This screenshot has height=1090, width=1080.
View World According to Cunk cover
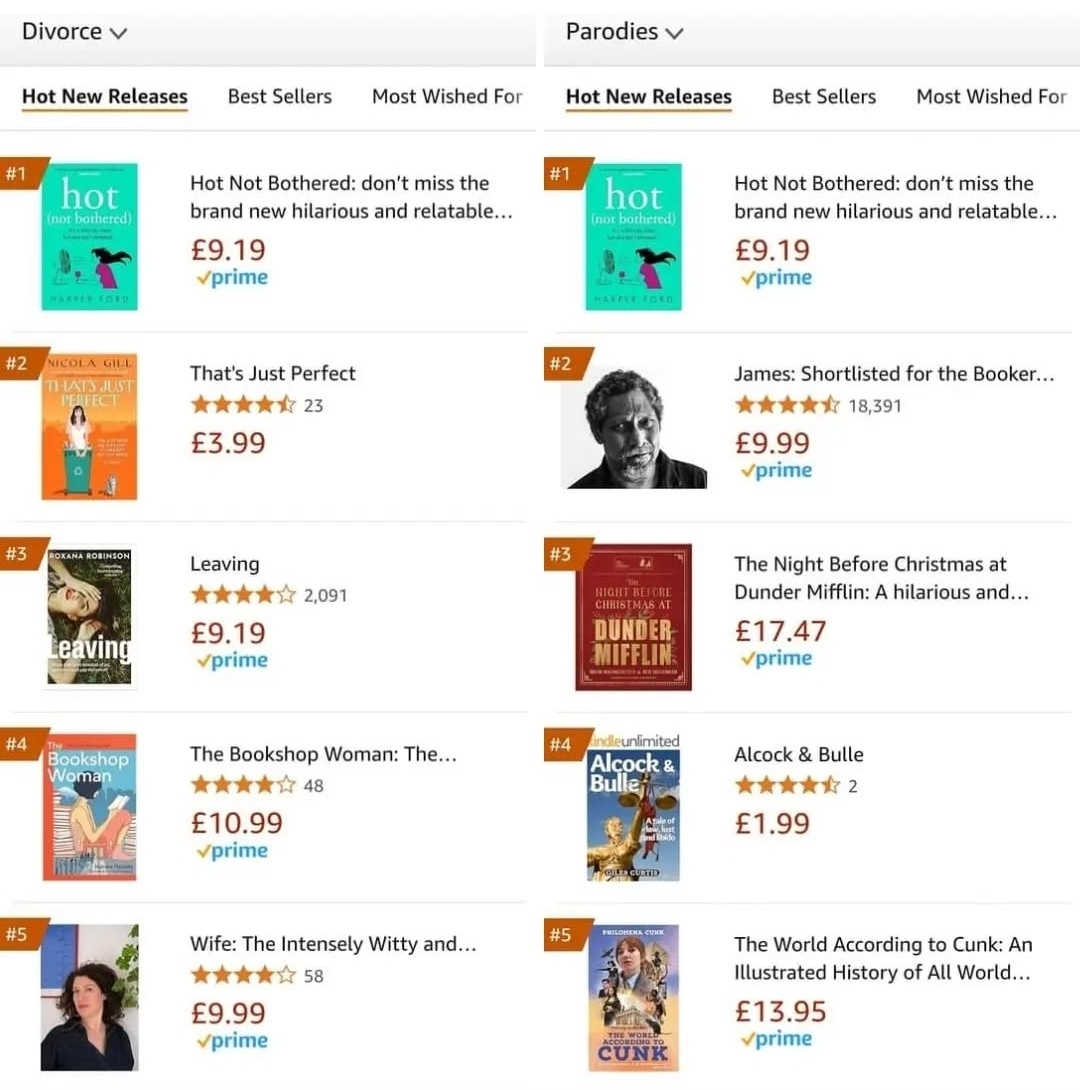click(x=633, y=997)
